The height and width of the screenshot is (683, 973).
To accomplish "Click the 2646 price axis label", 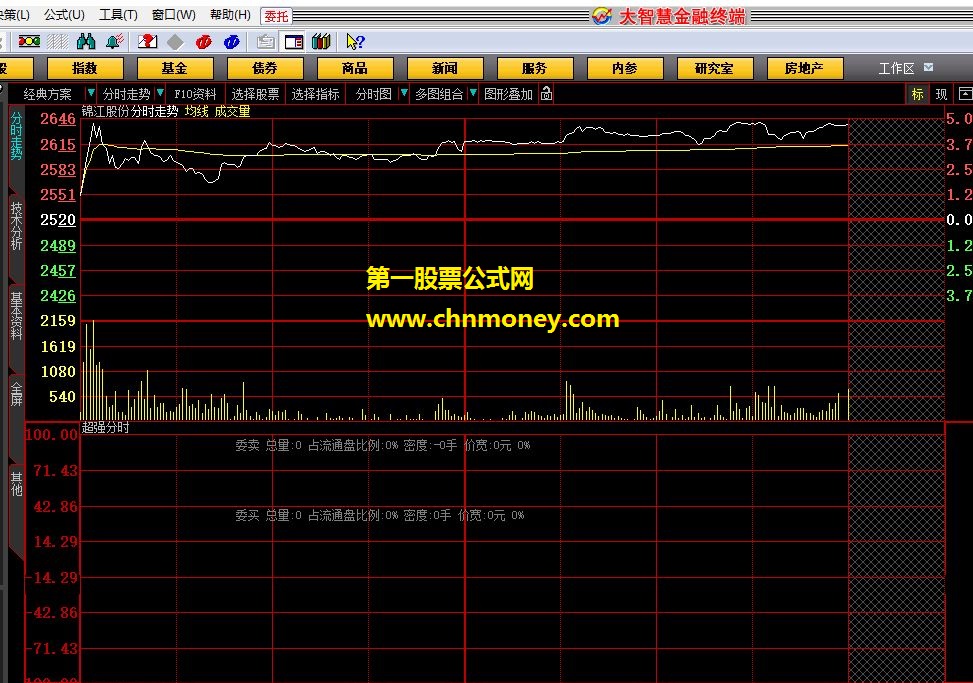I will coord(58,118).
